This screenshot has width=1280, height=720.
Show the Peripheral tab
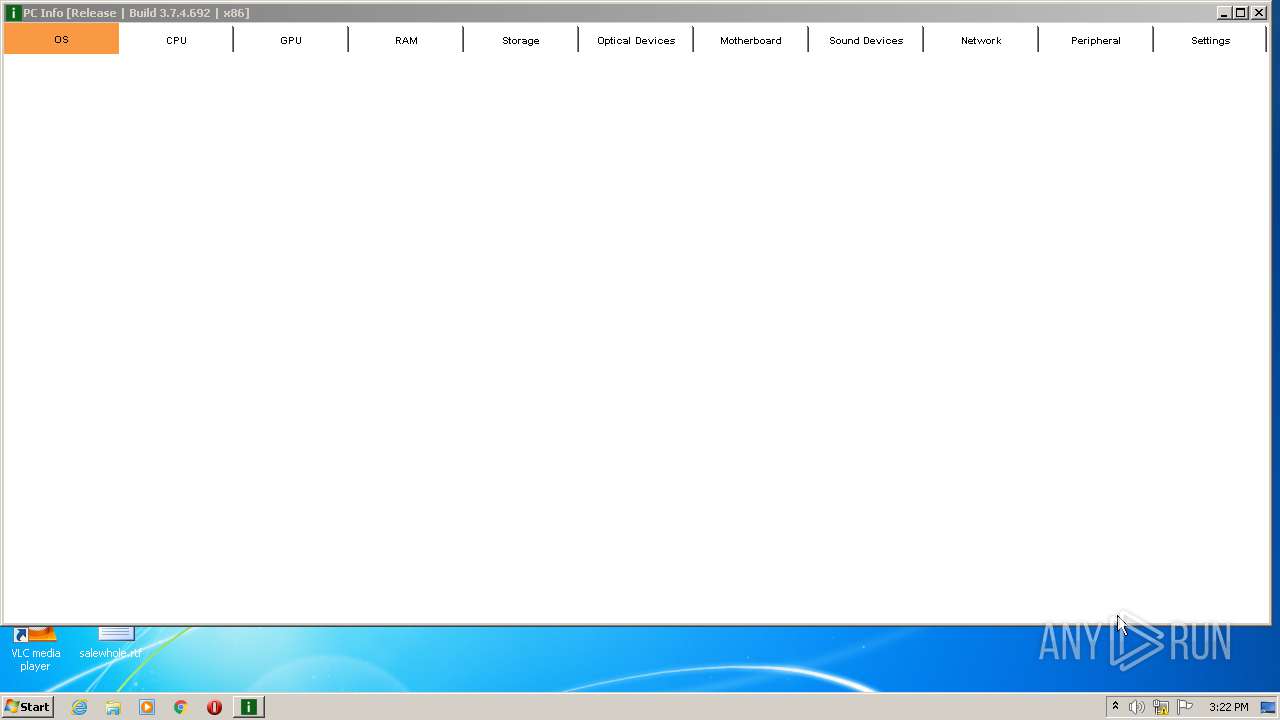pyautogui.click(x=1096, y=40)
